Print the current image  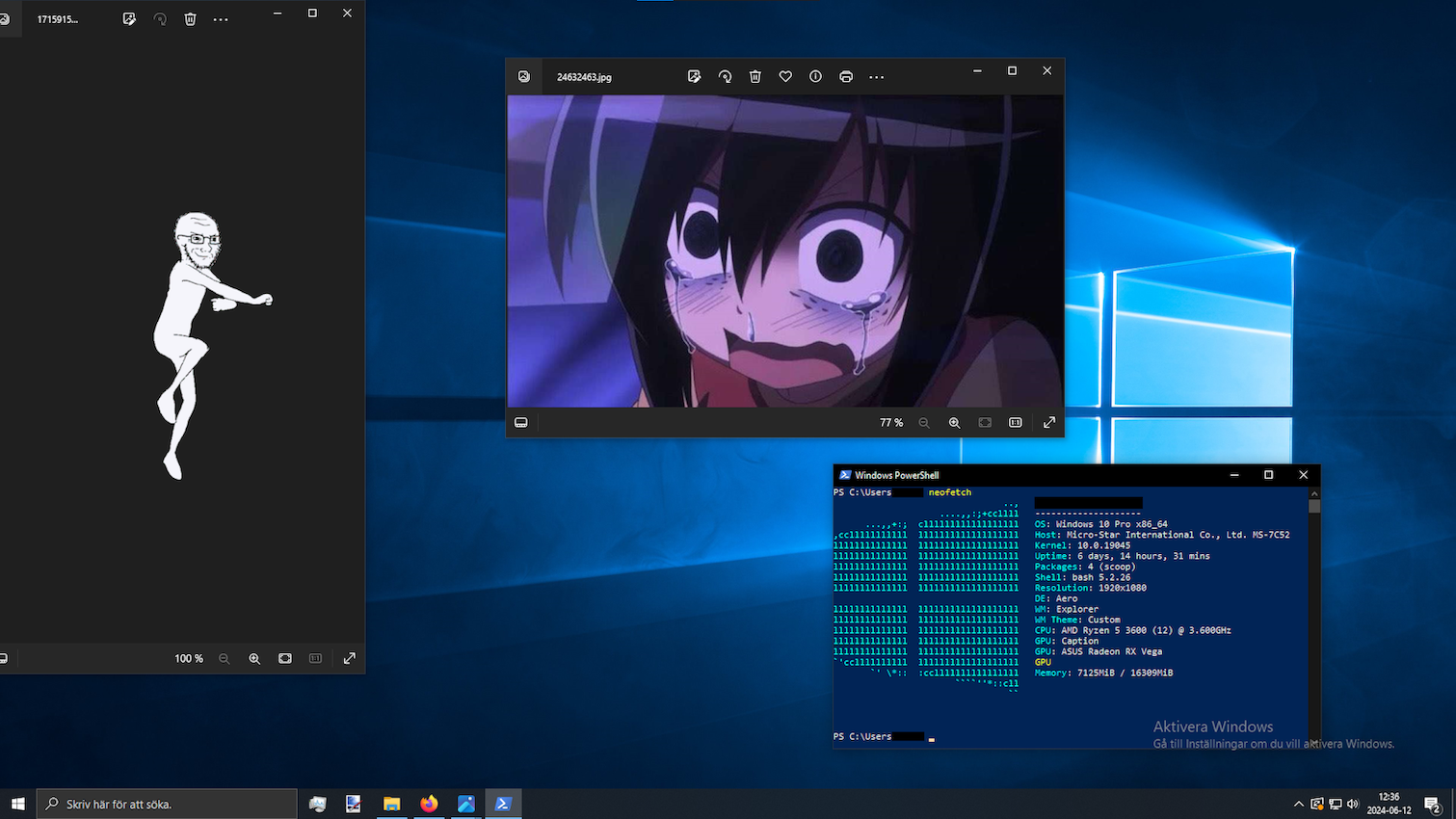(846, 76)
